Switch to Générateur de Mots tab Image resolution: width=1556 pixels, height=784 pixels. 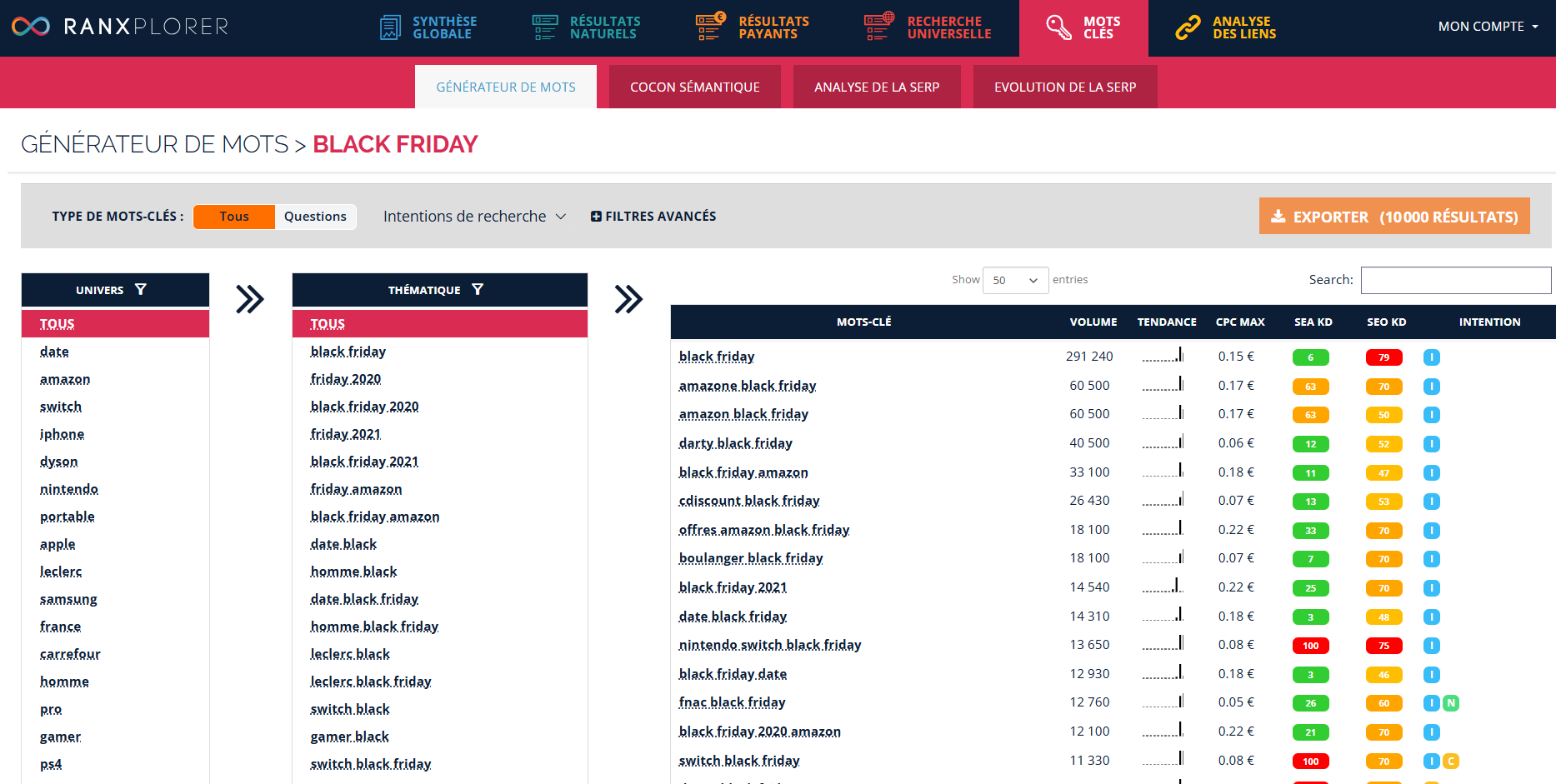point(506,87)
